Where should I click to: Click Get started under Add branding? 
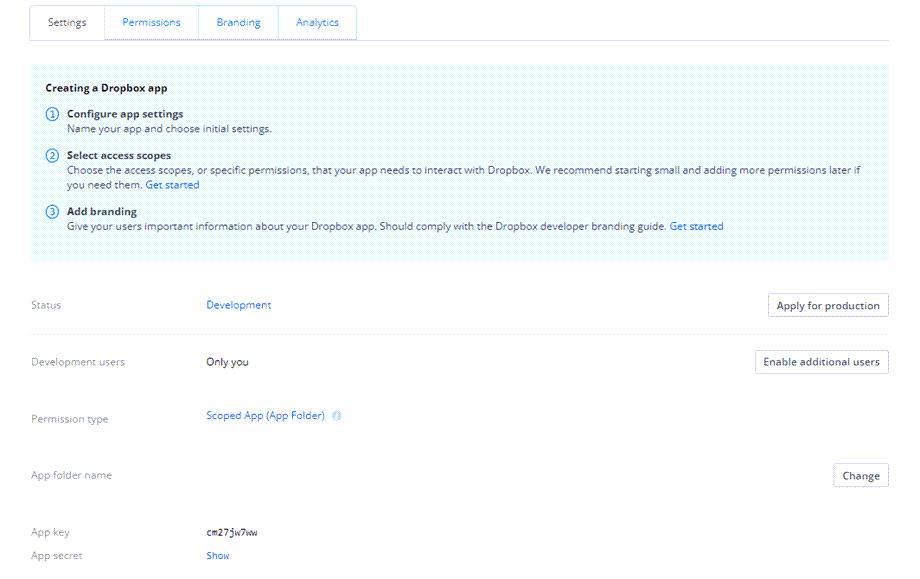pos(696,226)
